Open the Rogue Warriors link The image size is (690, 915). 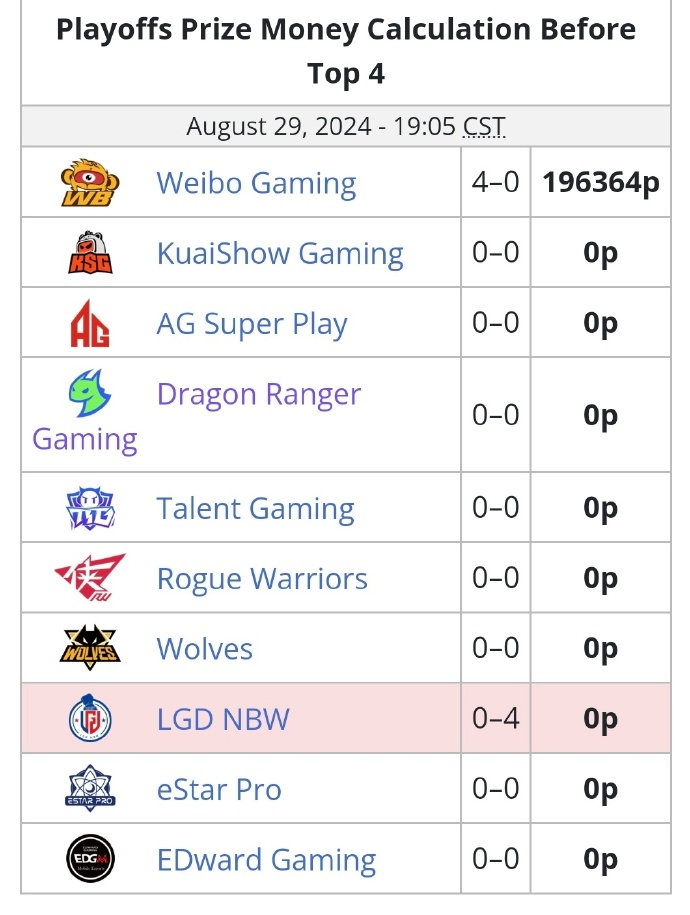coord(262,579)
